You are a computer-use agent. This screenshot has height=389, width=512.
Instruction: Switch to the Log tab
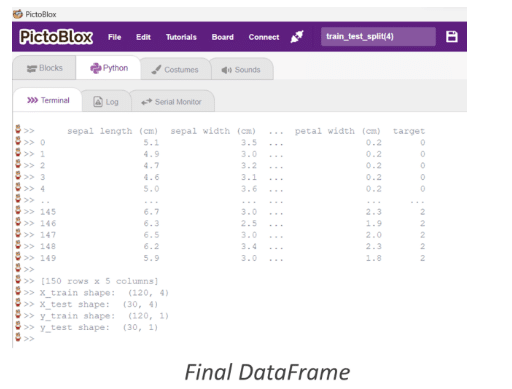point(106,101)
